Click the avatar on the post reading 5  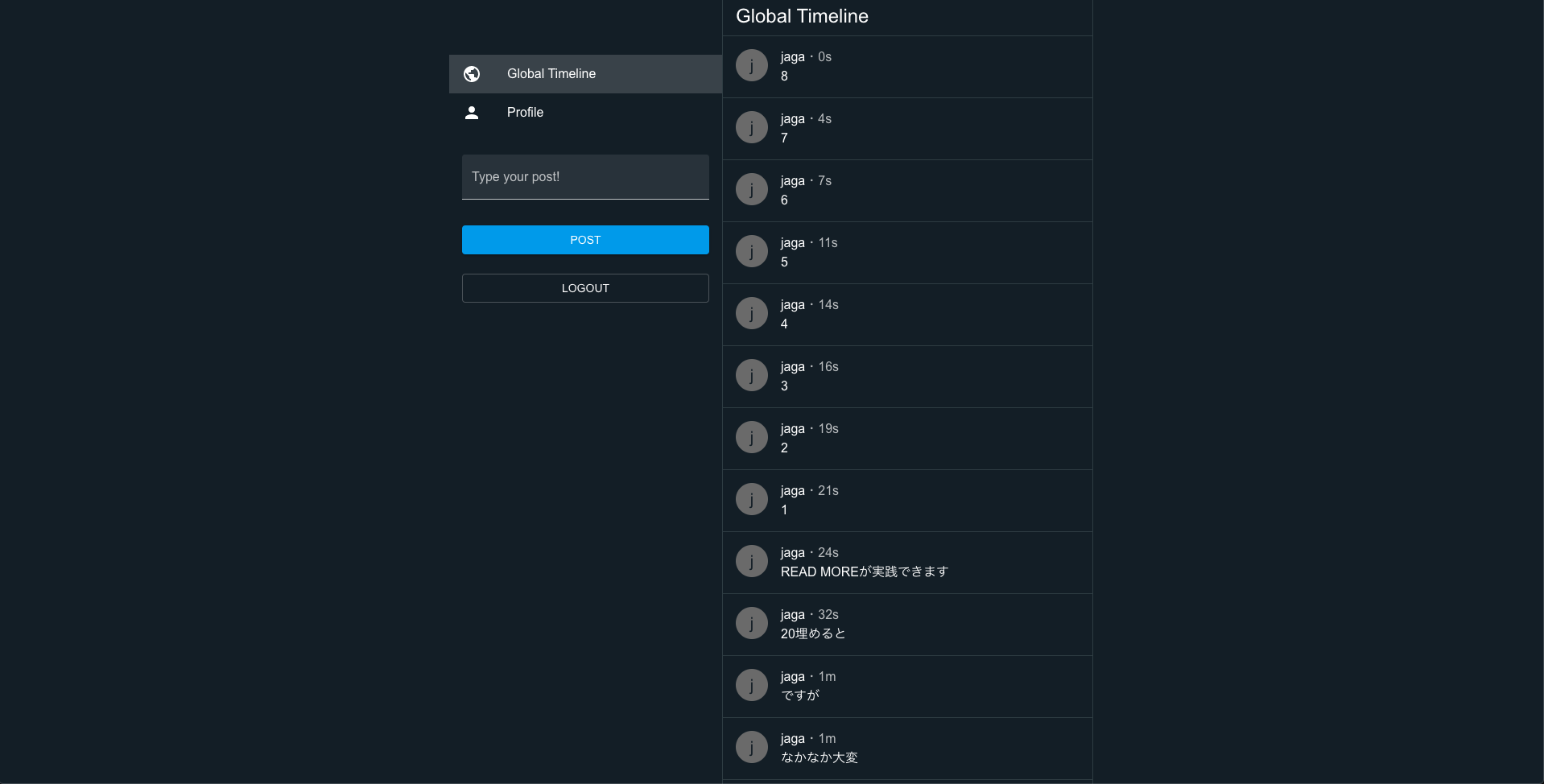tap(752, 251)
